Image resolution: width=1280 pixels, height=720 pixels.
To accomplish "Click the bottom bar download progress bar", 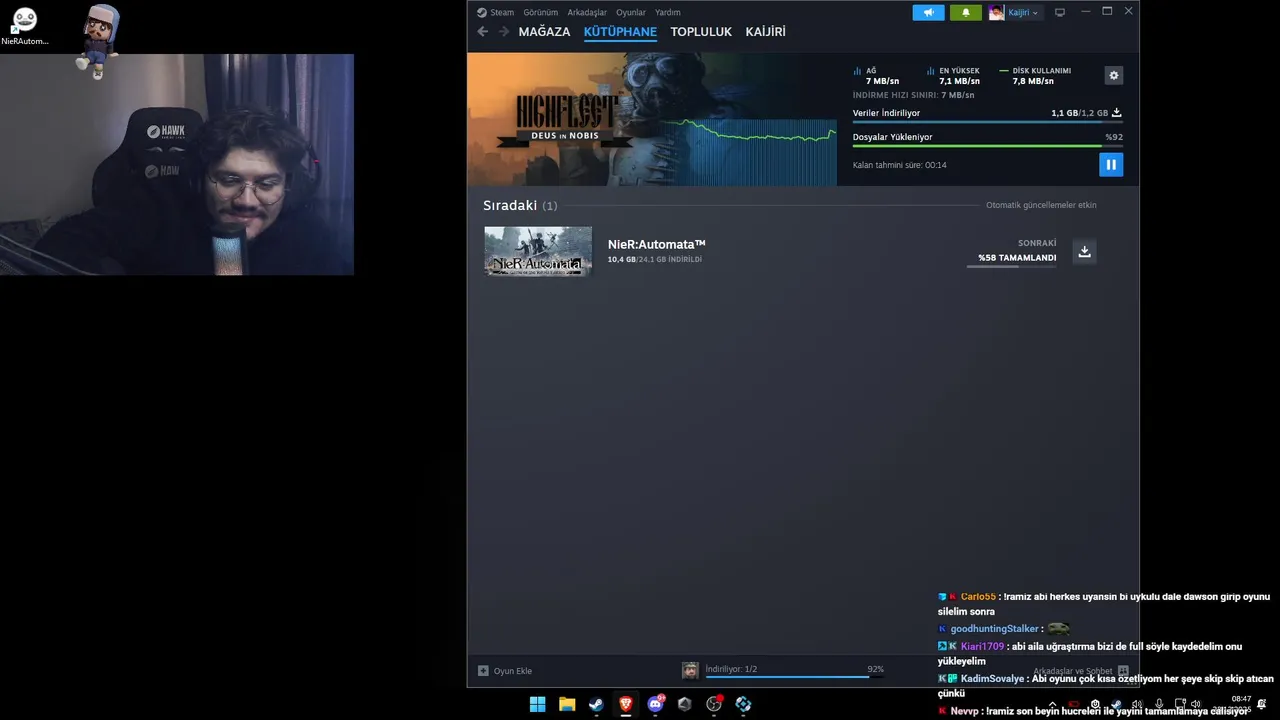I will [x=794, y=677].
